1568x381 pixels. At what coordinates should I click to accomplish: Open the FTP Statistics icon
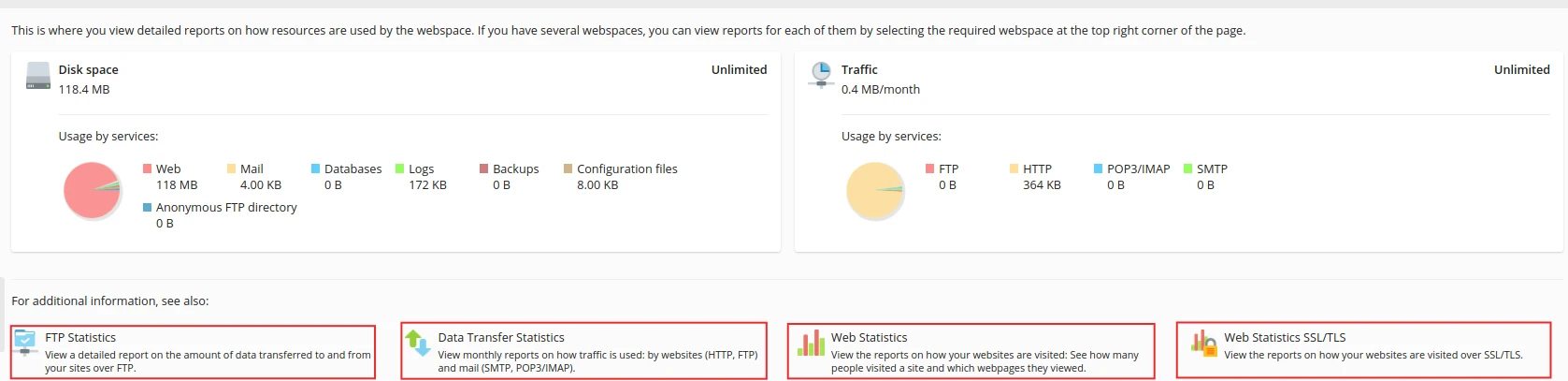click(x=25, y=343)
